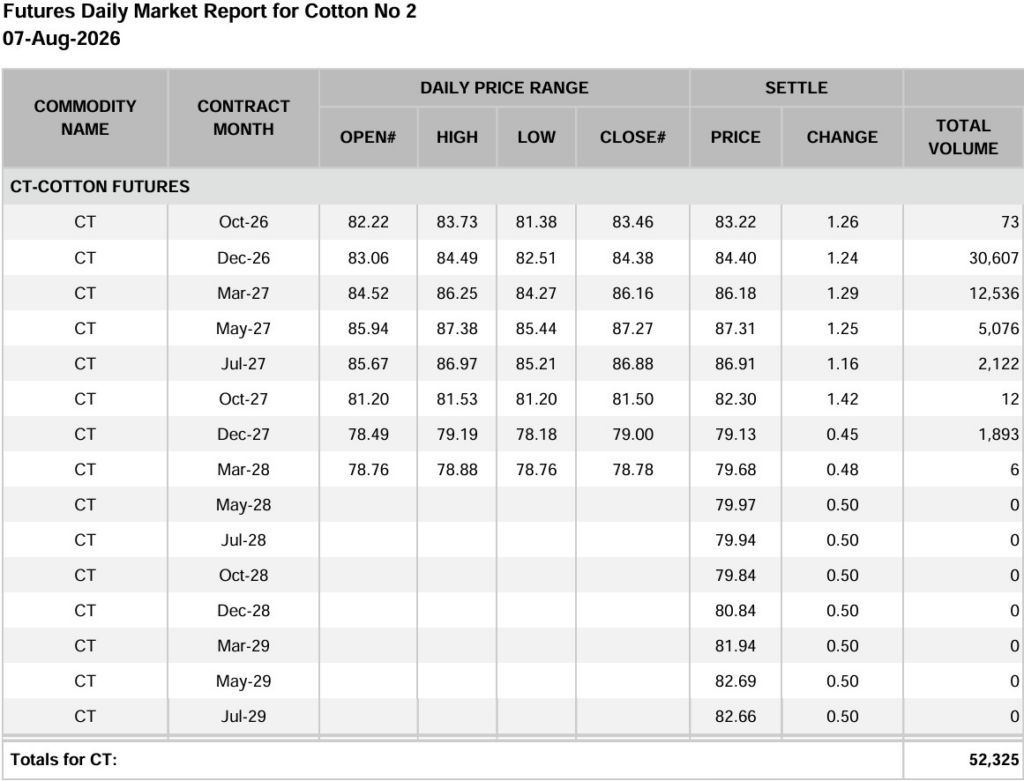
Task: Click the LOW column header
Action: click(x=536, y=137)
